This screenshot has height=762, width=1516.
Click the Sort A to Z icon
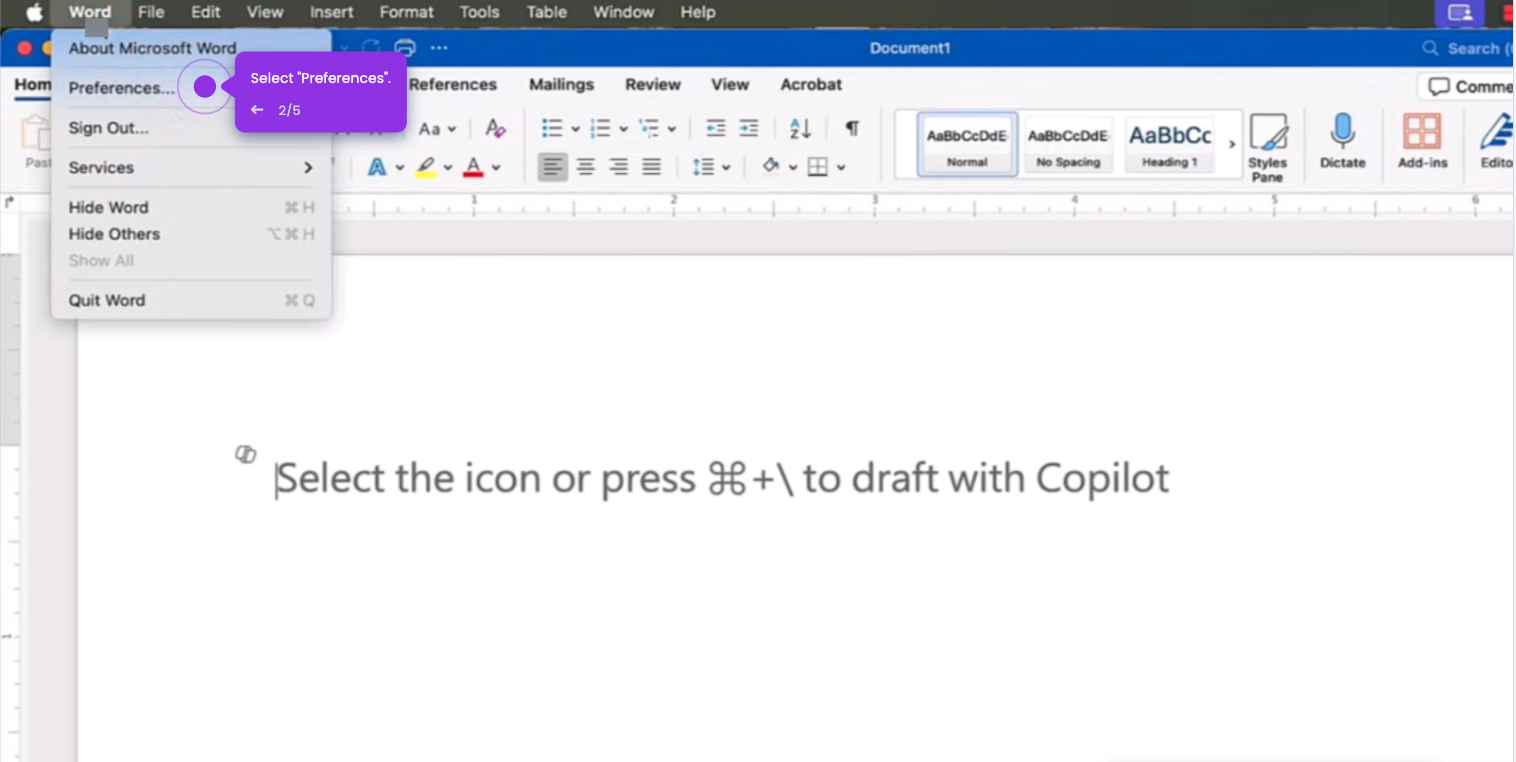click(x=800, y=128)
